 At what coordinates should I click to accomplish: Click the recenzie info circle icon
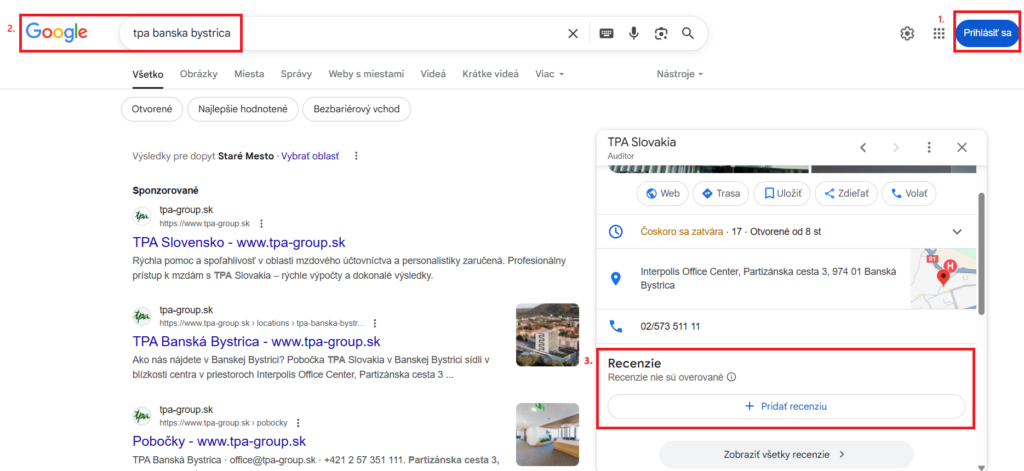(x=731, y=377)
